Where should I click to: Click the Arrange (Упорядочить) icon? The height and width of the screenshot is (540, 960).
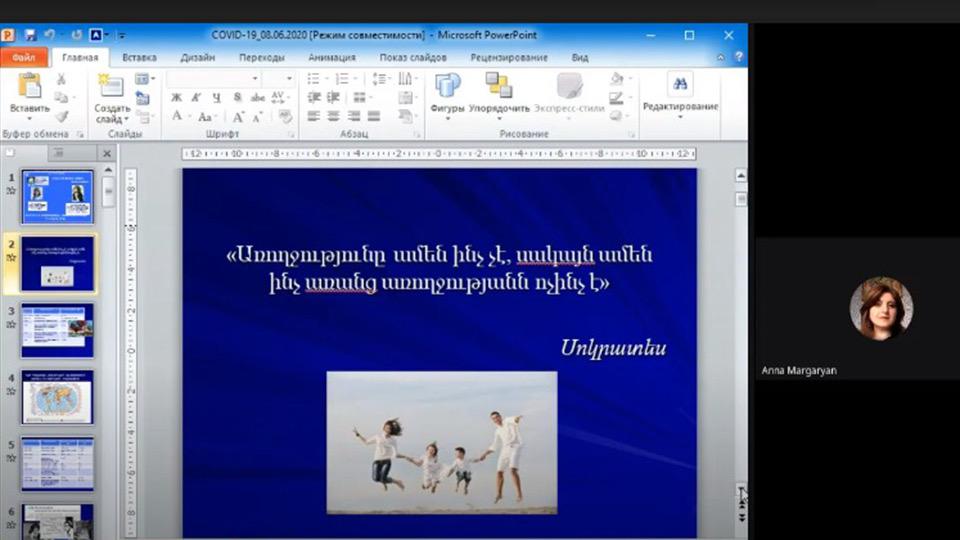(x=498, y=86)
